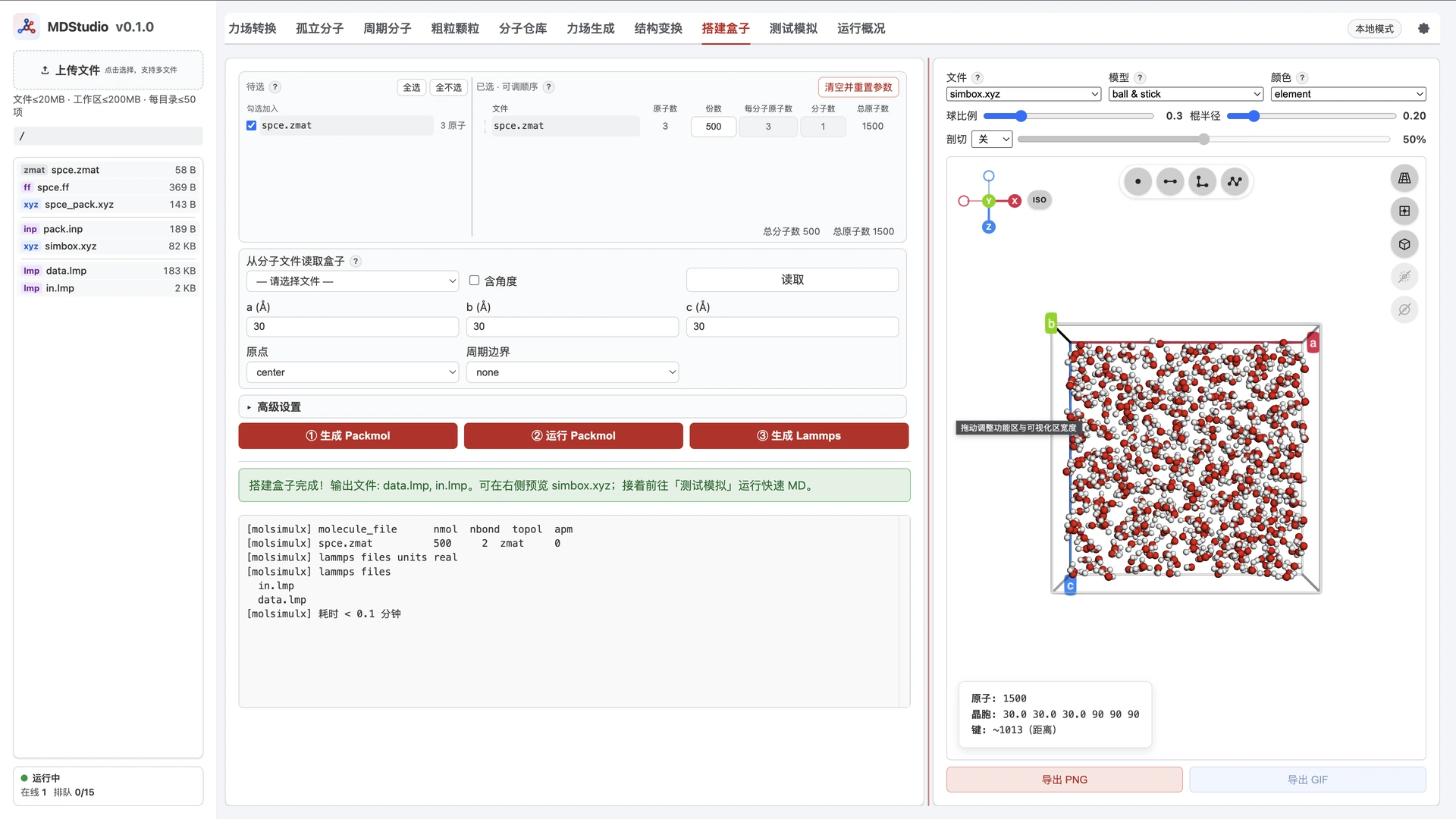
Task: Click the upload arrow icon in 上传文件
Action: [x=45, y=70]
